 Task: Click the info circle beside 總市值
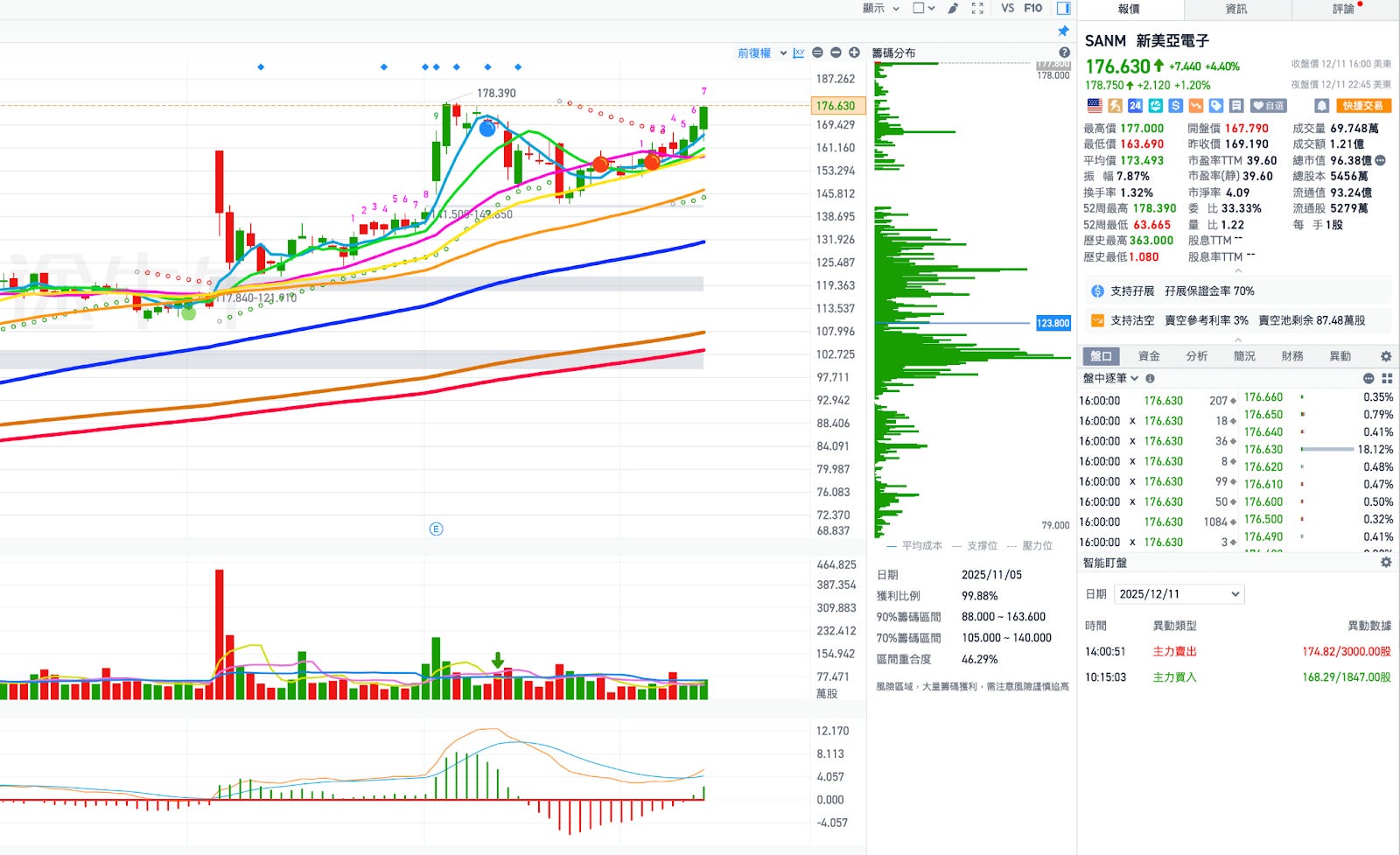(1381, 160)
